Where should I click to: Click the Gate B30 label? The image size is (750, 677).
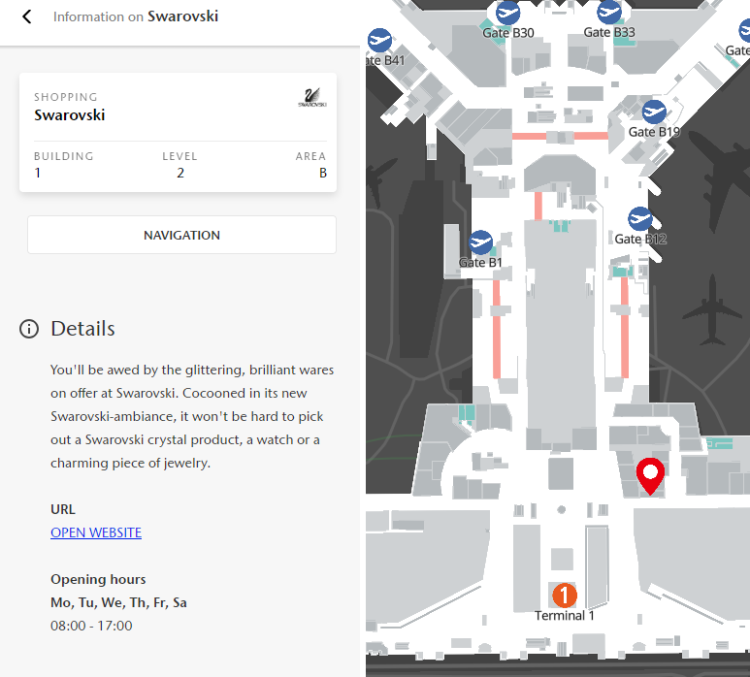point(508,33)
